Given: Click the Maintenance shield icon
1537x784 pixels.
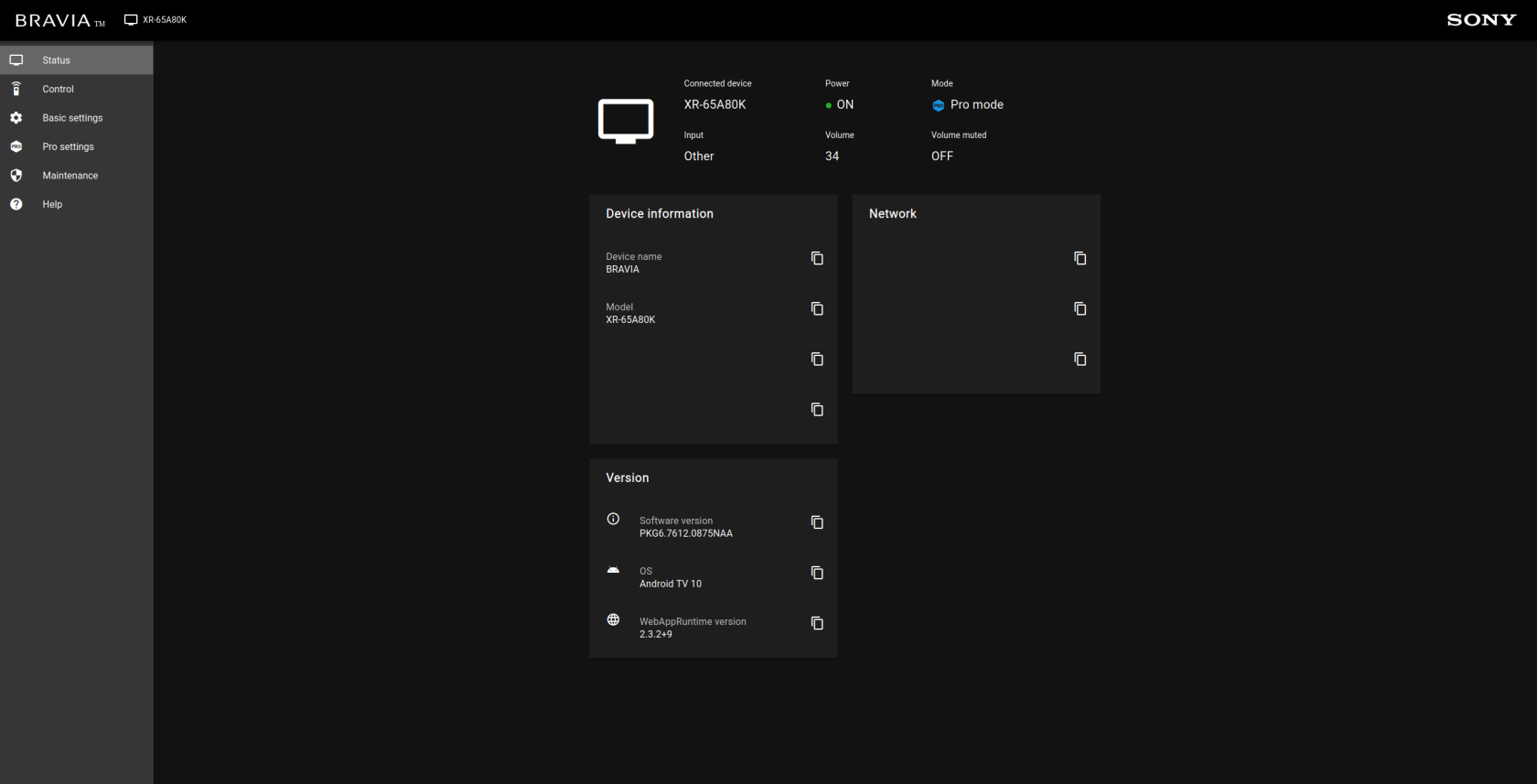Looking at the screenshot, I should tap(16, 176).
